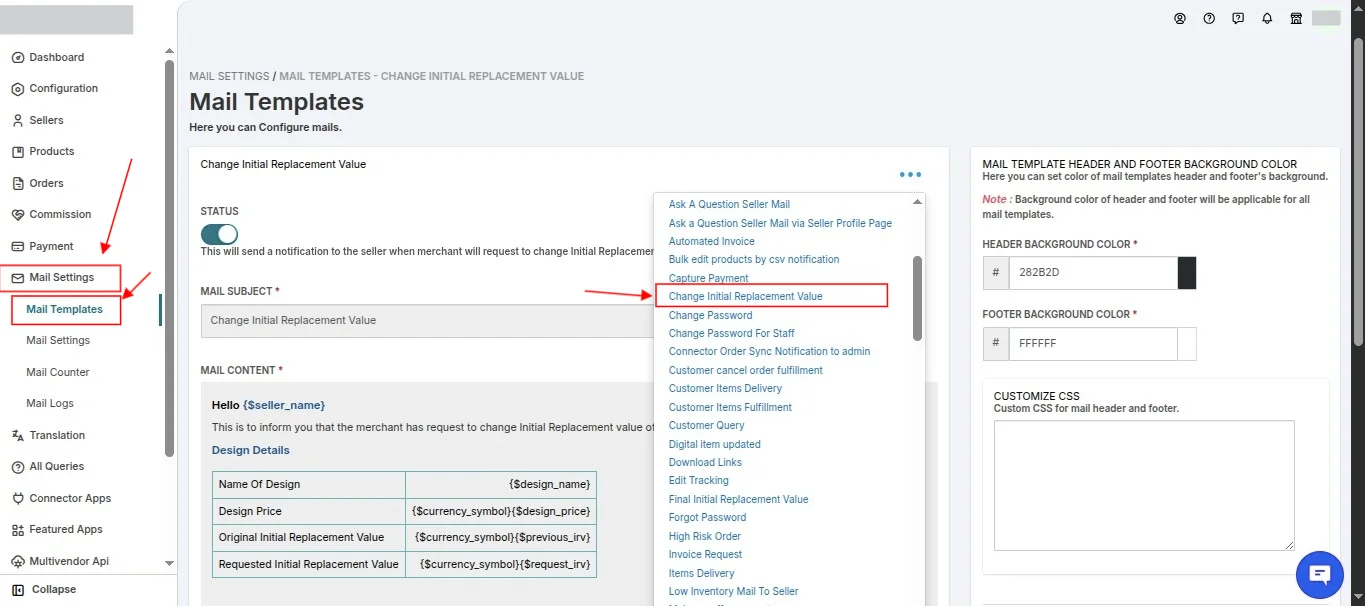The height and width of the screenshot is (606, 1365).
Task: Click the footer color hex input FFFFFF
Action: pyautogui.click(x=1093, y=344)
